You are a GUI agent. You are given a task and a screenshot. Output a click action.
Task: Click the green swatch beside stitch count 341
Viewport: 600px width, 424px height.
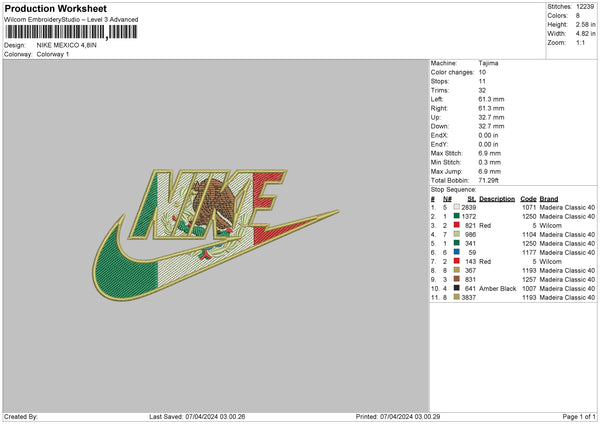[x=457, y=243]
